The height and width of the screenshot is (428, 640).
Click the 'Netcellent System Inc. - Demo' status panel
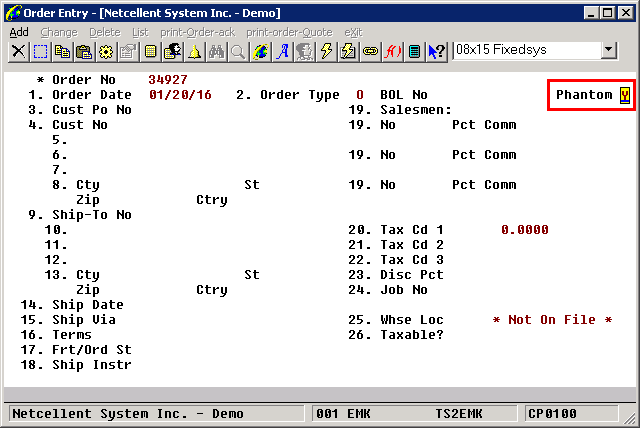coord(157,414)
